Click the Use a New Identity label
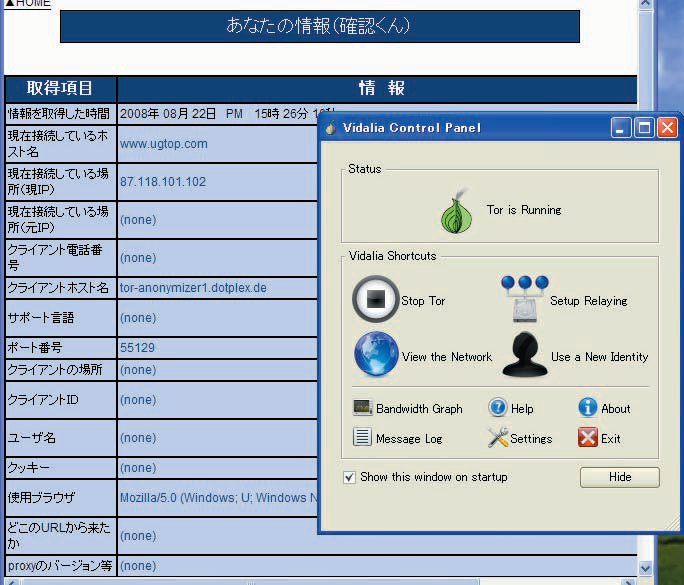This screenshot has height=585, width=684. point(599,357)
